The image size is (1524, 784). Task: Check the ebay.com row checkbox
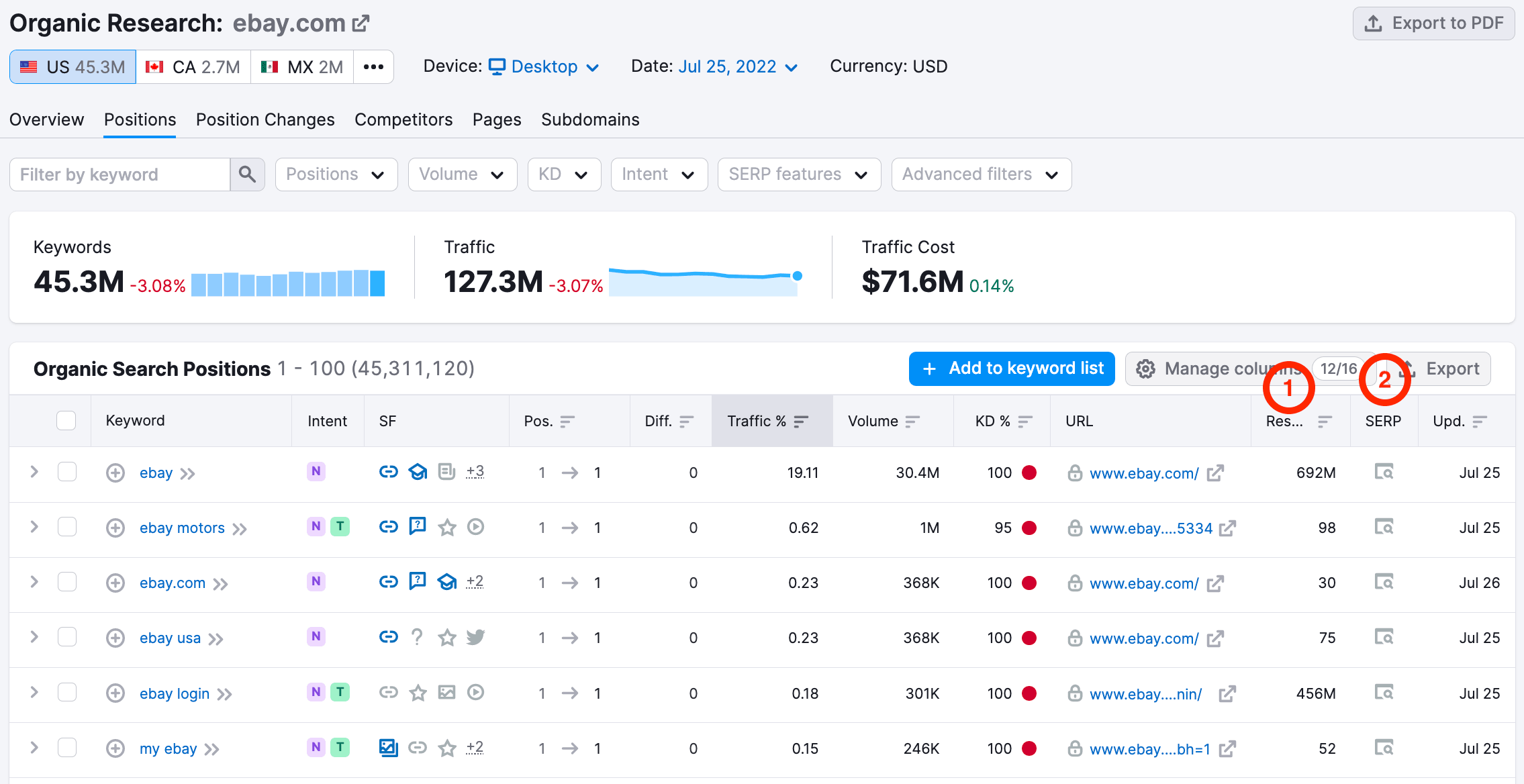[x=66, y=582]
